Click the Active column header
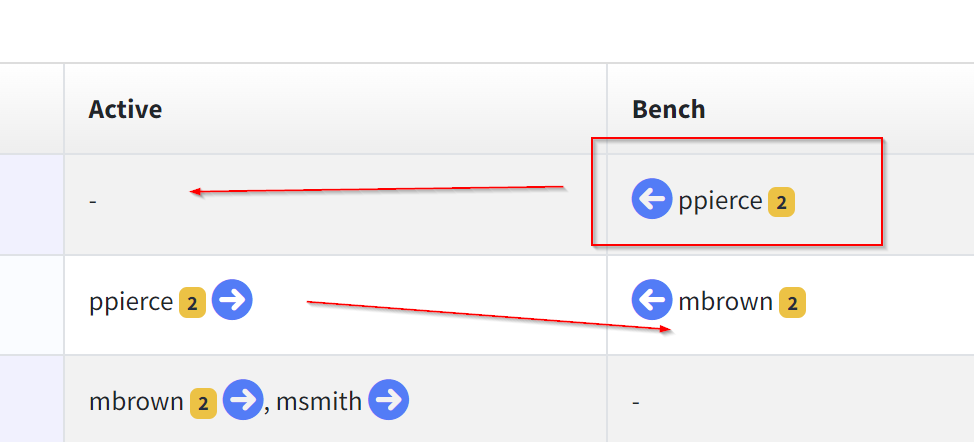This screenshot has width=974, height=442. pyautogui.click(x=335, y=109)
